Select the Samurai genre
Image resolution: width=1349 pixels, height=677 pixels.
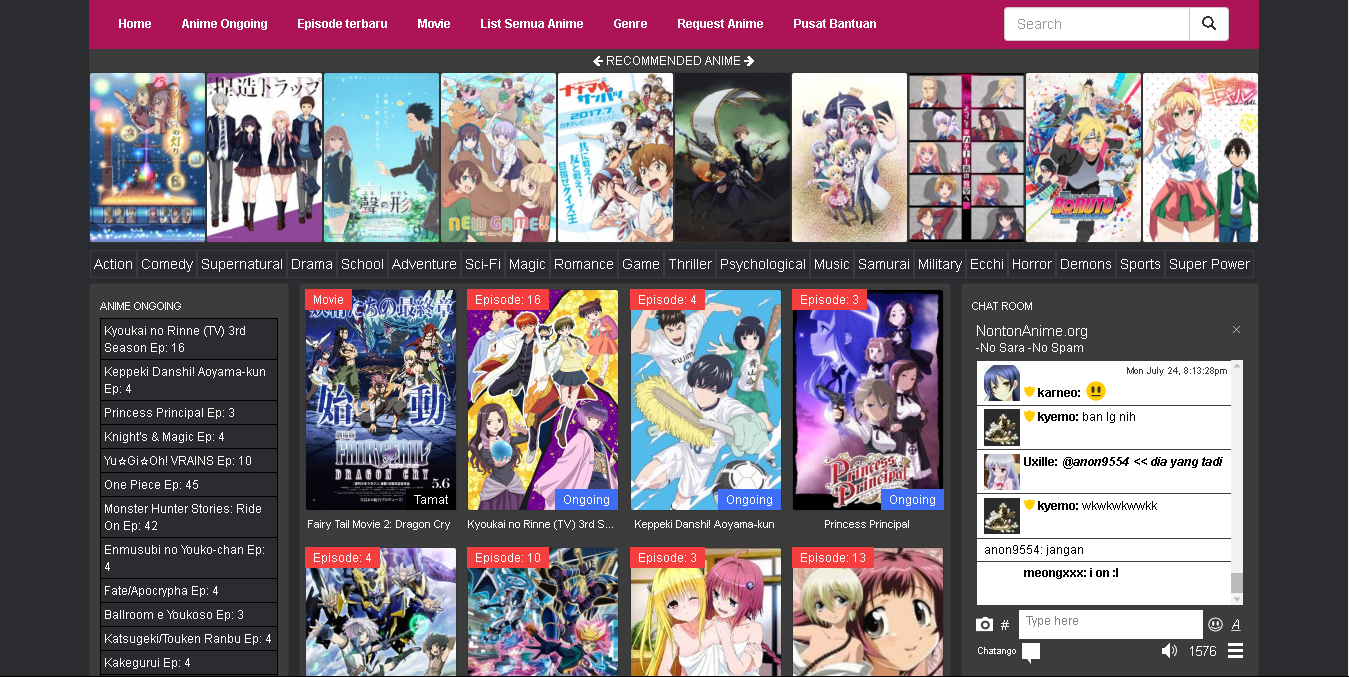point(884,264)
